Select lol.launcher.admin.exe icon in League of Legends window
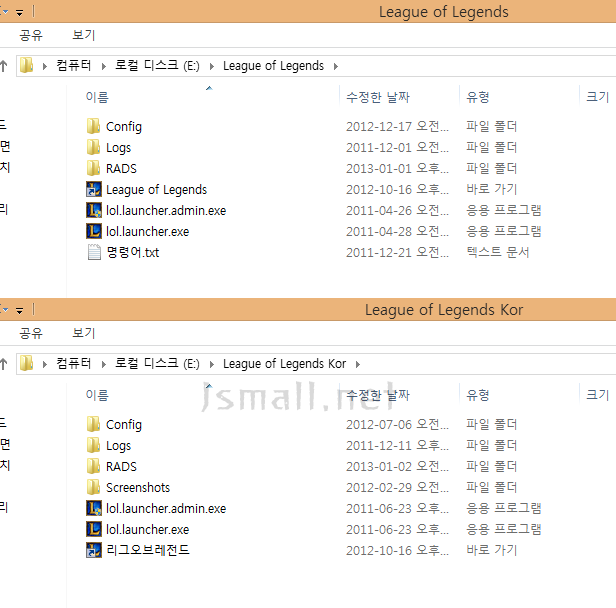The width and height of the screenshot is (616, 608). 94,211
